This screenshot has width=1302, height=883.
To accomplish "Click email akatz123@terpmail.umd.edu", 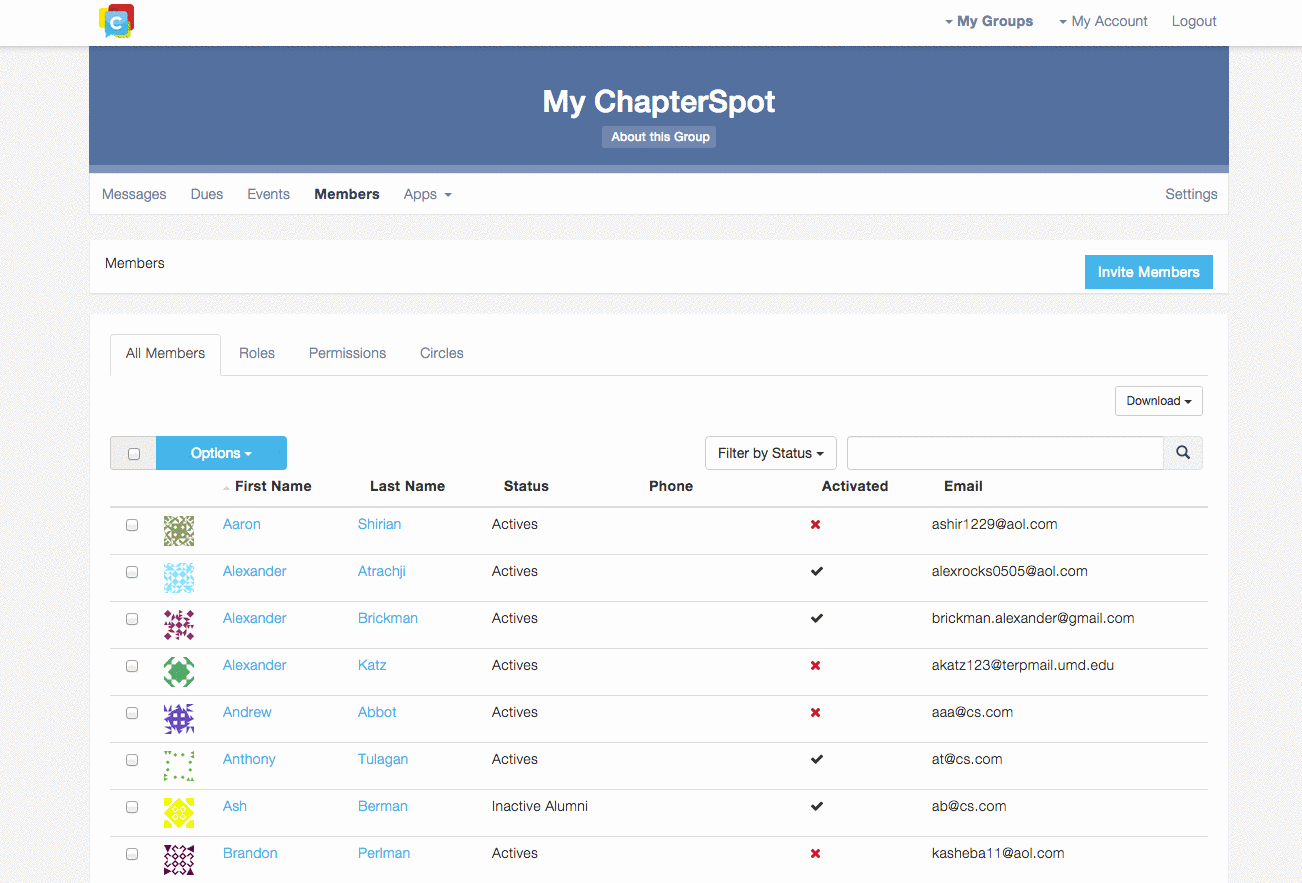I will [1023, 665].
